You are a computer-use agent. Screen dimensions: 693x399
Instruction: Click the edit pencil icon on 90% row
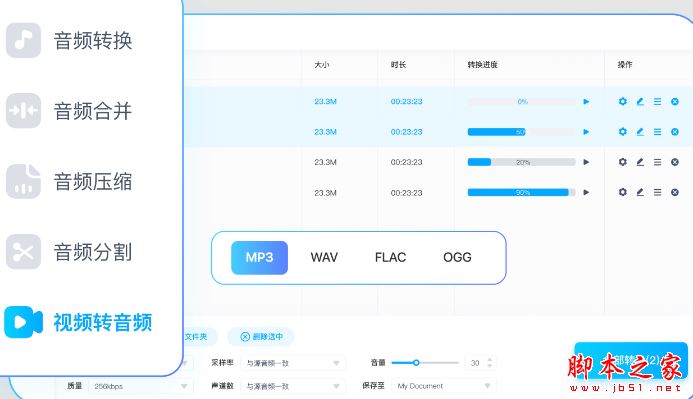pyautogui.click(x=640, y=192)
